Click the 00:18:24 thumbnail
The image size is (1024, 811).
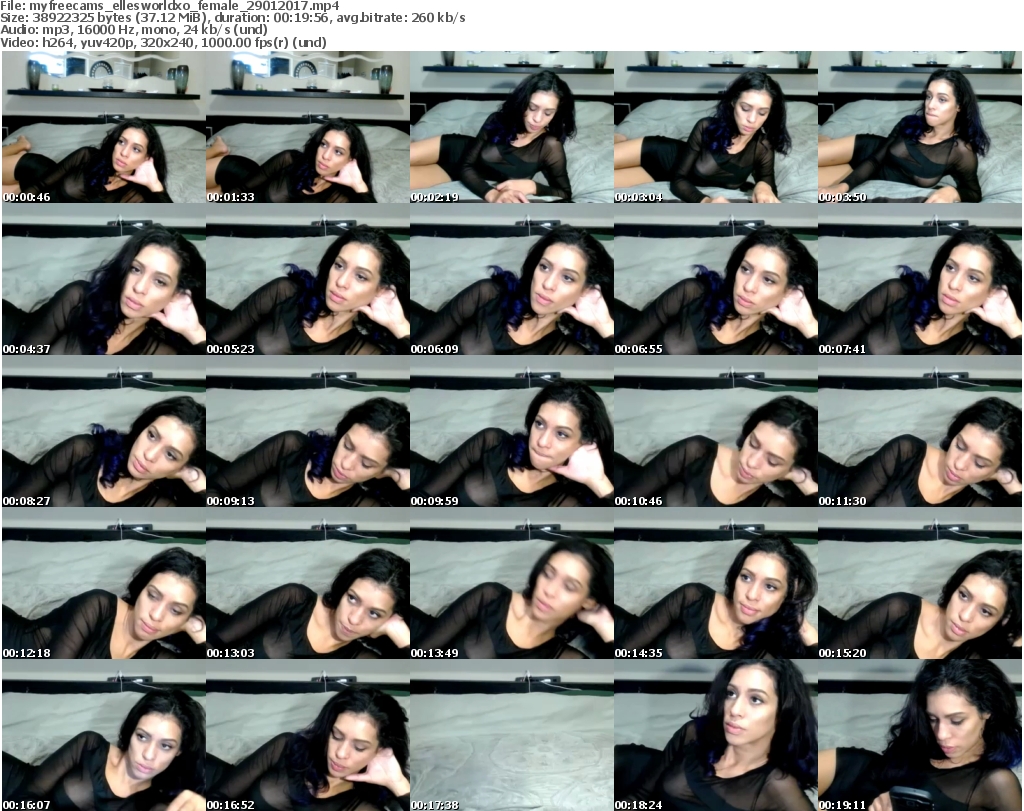pos(715,735)
